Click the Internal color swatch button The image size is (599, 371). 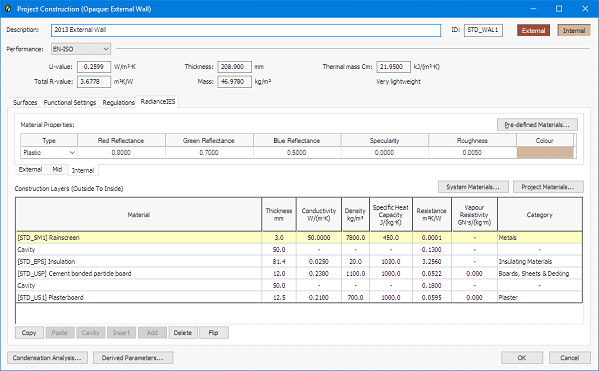click(574, 31)
